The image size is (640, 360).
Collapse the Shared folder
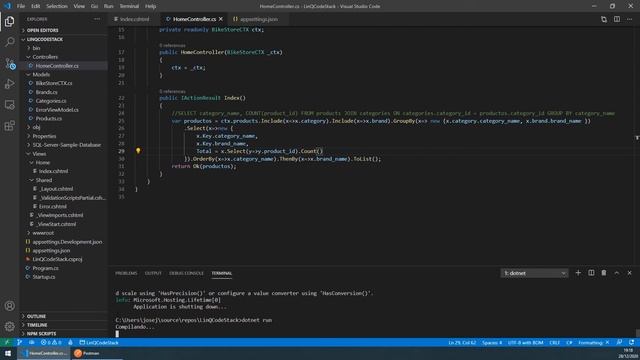point(64,180)
